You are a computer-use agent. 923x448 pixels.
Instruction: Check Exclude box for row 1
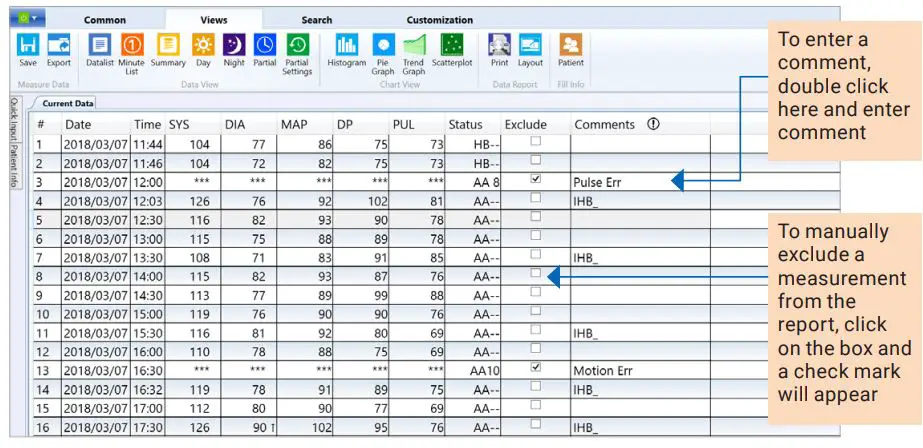click(535, 141)
